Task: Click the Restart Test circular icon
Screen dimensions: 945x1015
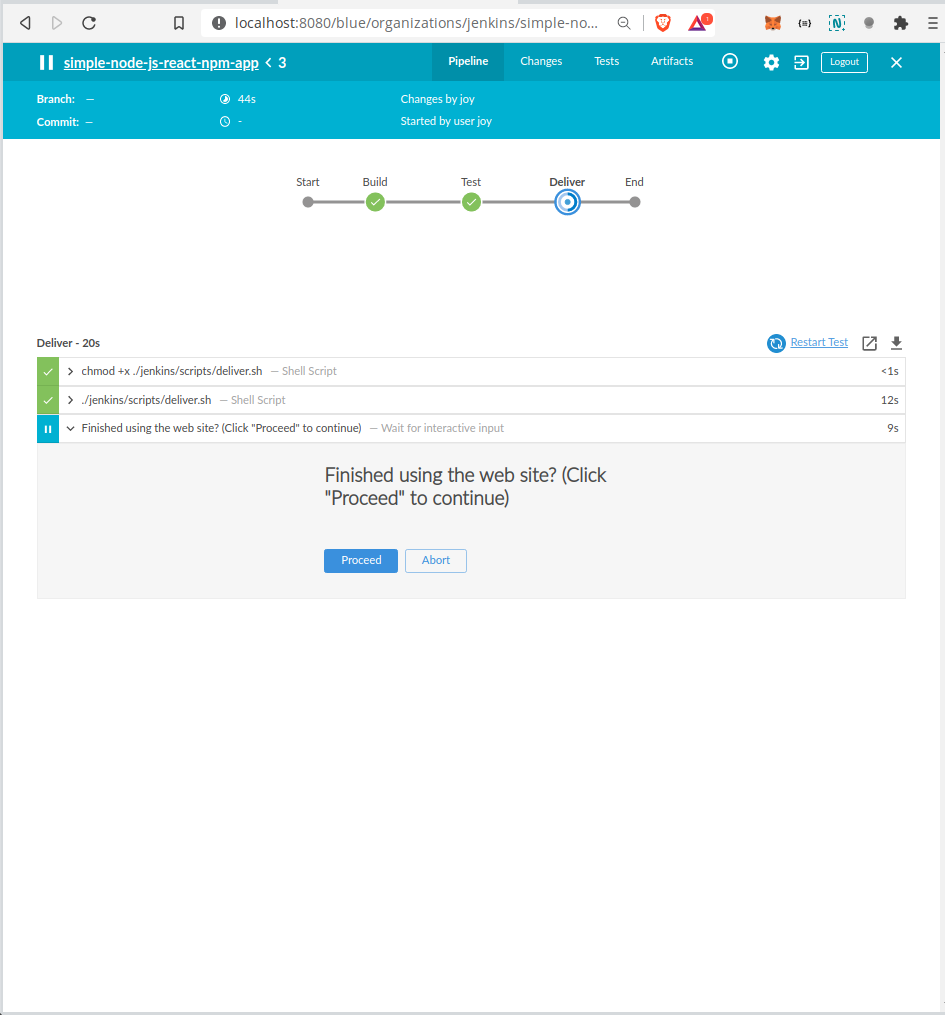Action: pos(776,343)
